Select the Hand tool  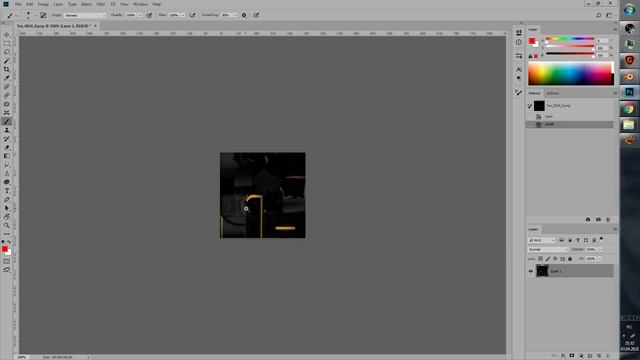tap(7, 217)
